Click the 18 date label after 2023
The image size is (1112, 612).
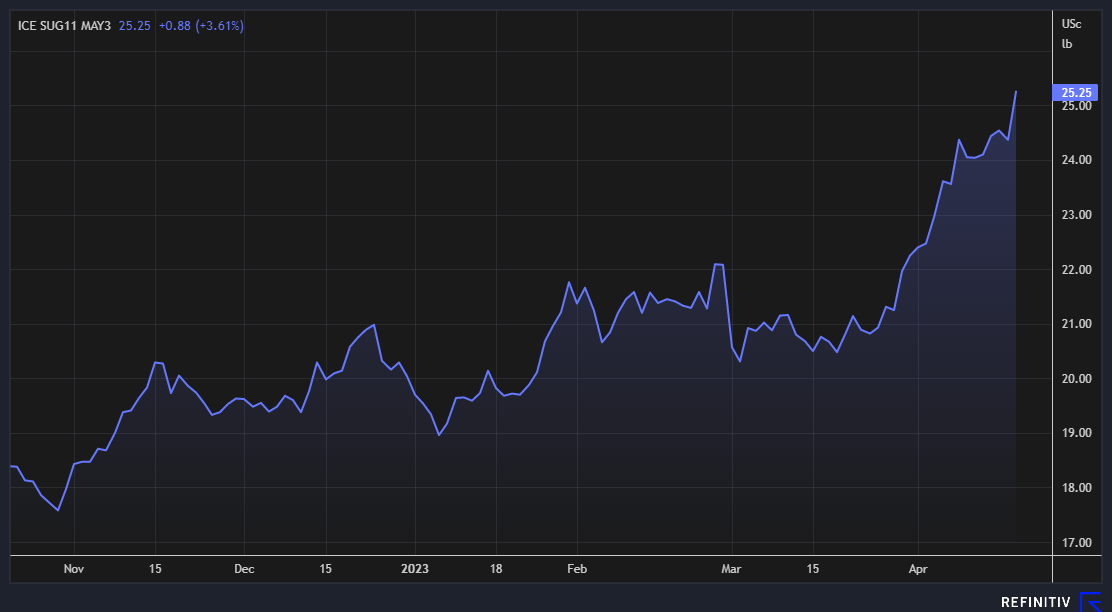tap(496, 569)
